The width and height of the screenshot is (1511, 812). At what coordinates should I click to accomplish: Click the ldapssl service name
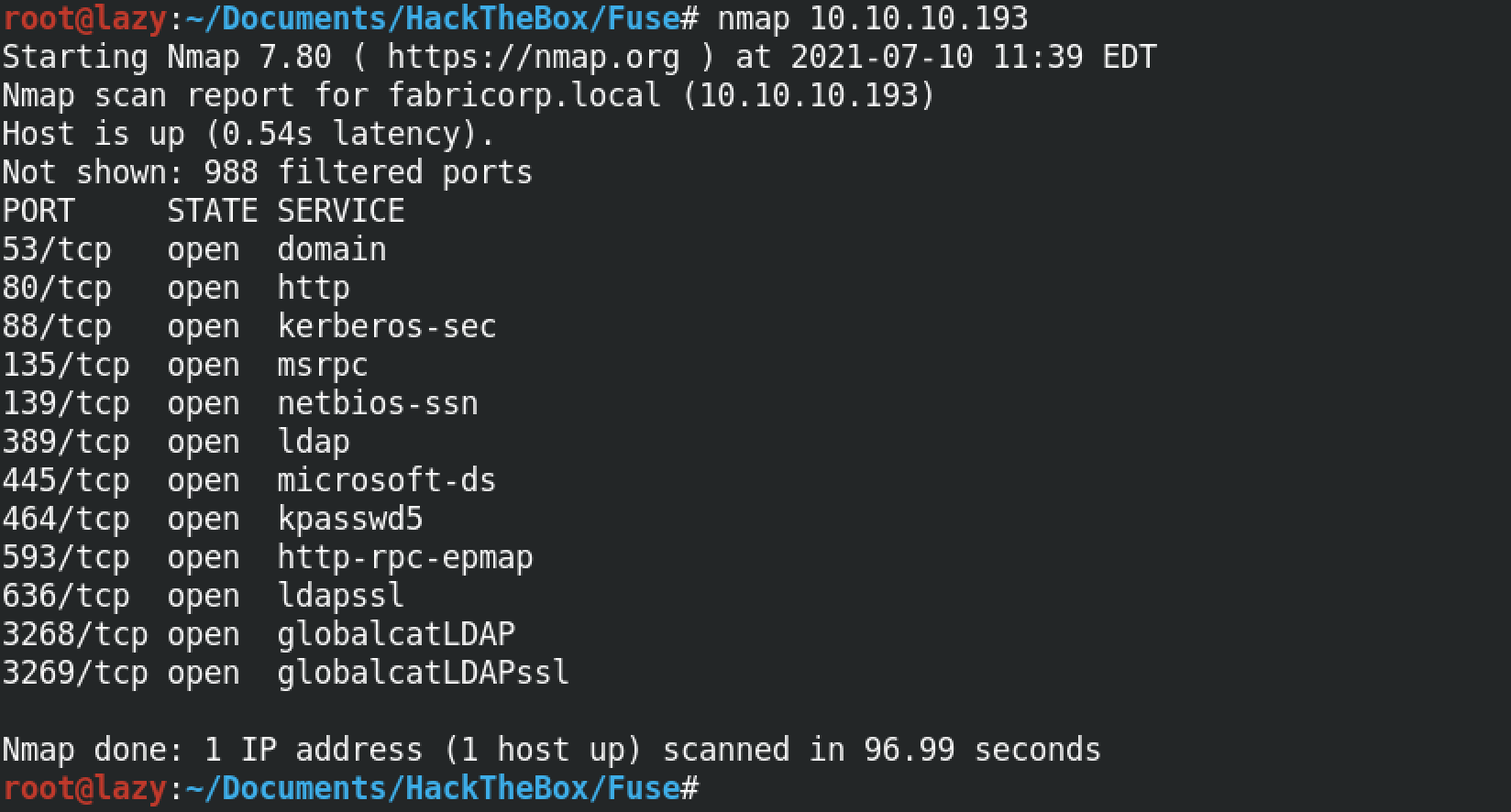coord(341,596)
